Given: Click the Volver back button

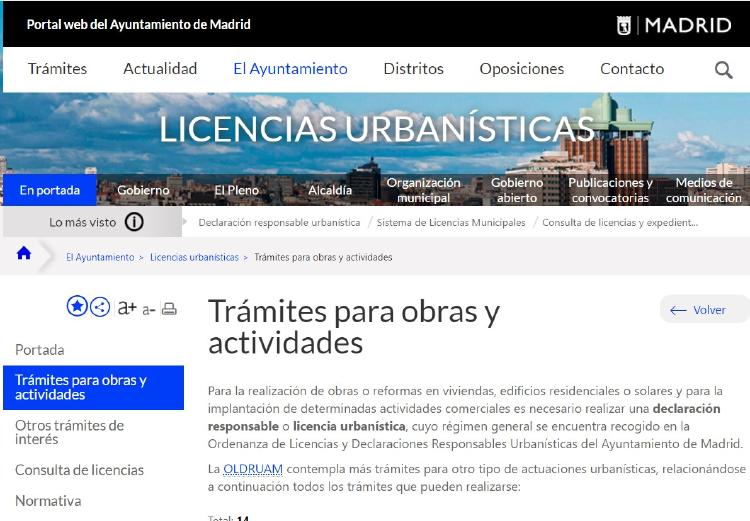Looking at the screenshot, I should pyautogui.click(x=704, y=310).
